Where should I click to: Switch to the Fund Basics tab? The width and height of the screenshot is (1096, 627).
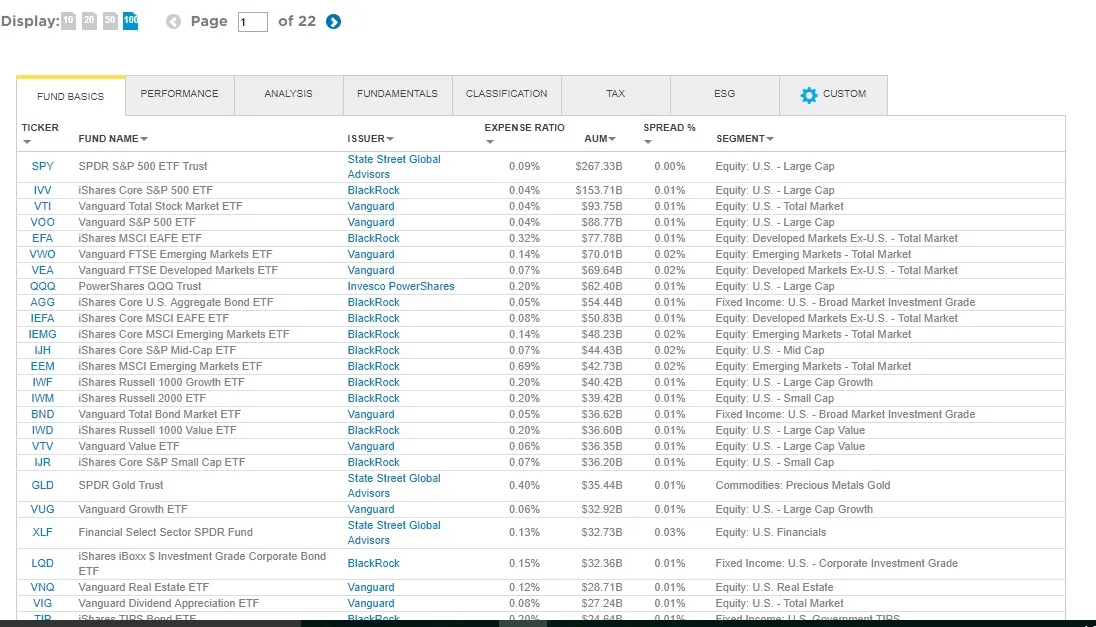pos(71,96)
